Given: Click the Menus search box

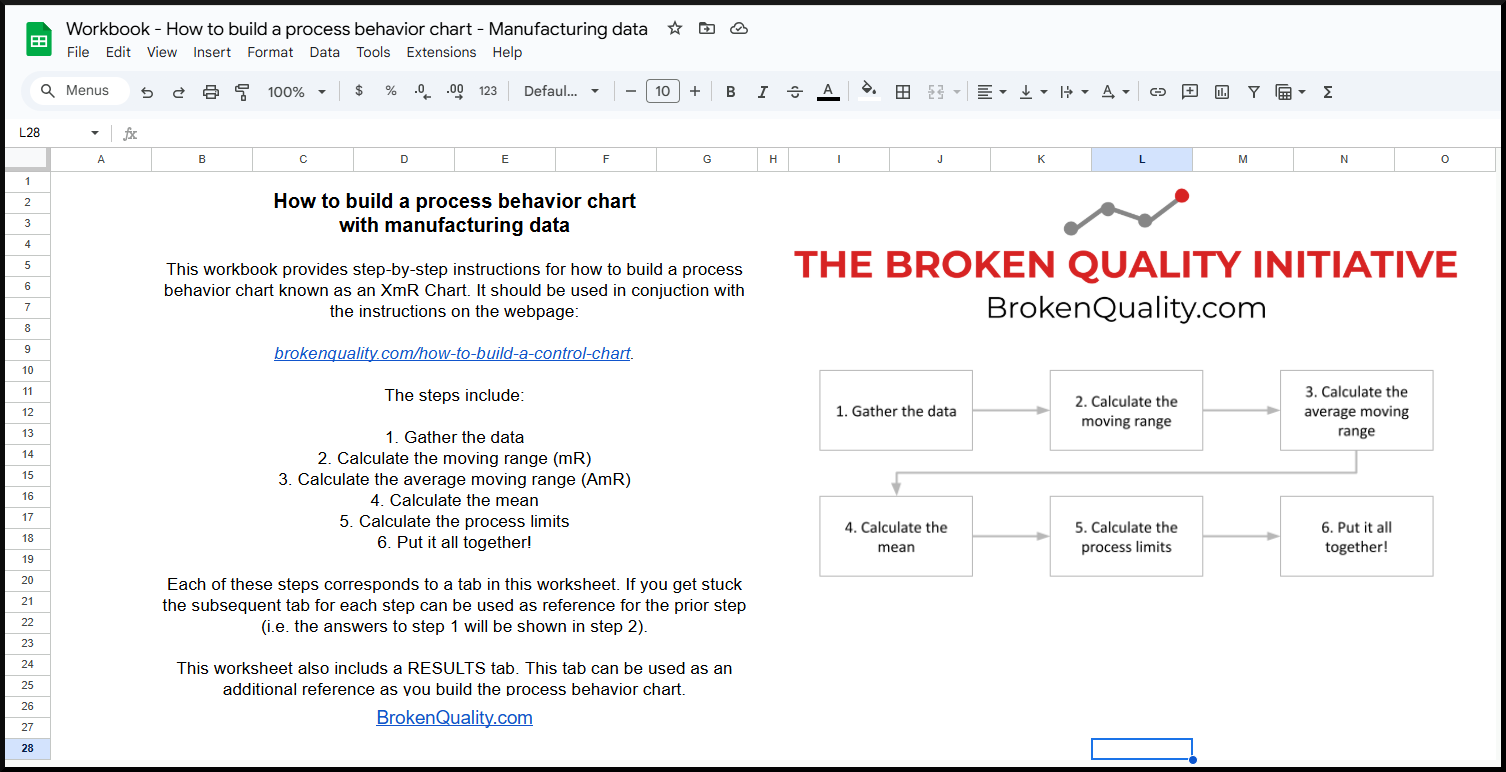Looking at the screenshot, I should click(x=79, y=91).
